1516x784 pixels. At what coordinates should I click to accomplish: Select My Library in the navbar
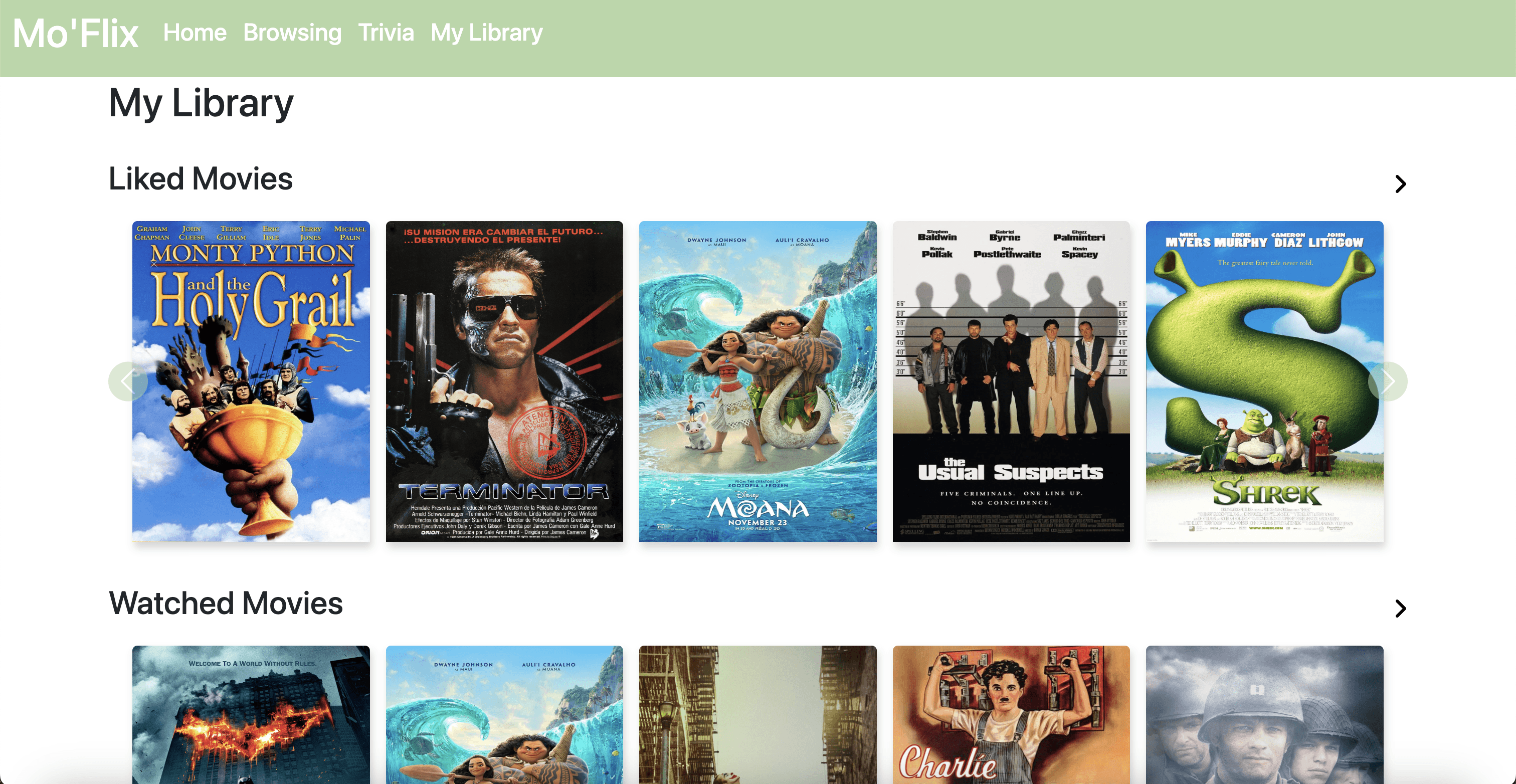point(487,33)
